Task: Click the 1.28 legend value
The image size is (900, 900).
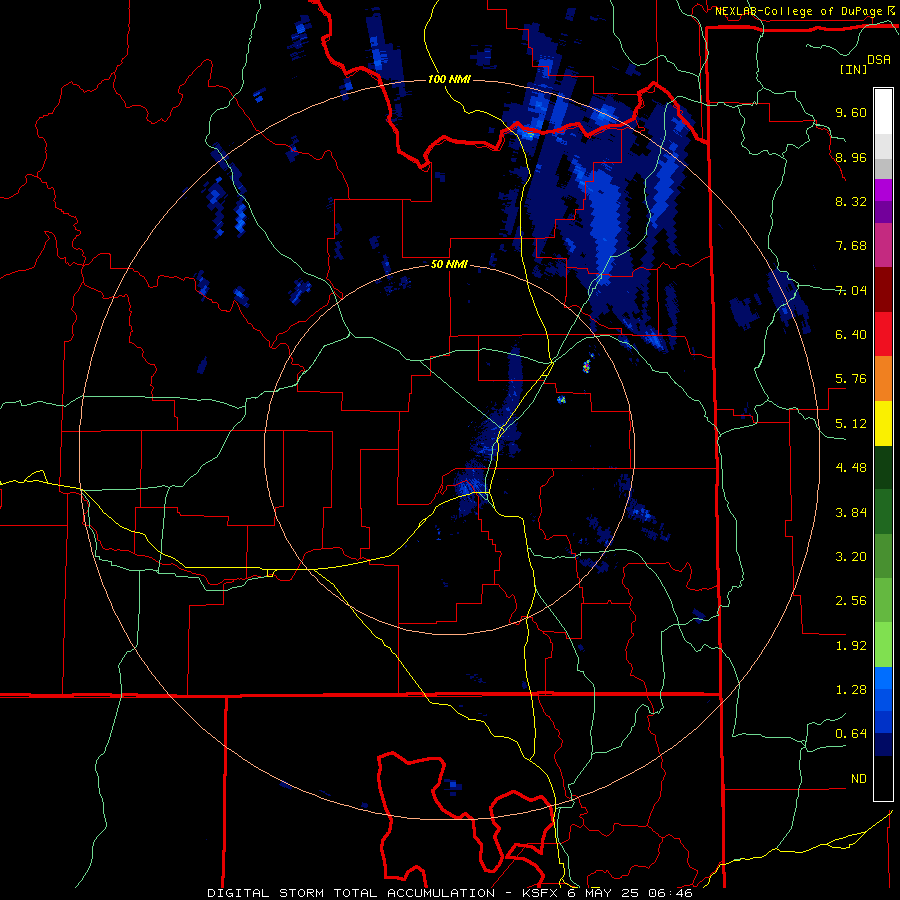Action: (851, 690)
